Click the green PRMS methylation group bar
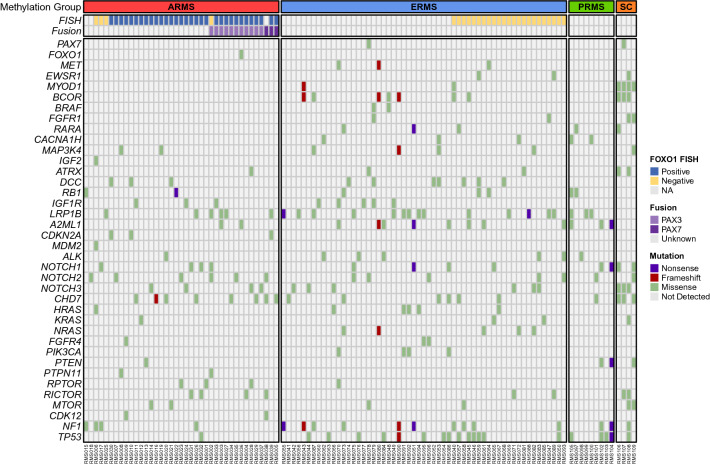The height and width of the screenshot is (464, 710). [591, 7]
